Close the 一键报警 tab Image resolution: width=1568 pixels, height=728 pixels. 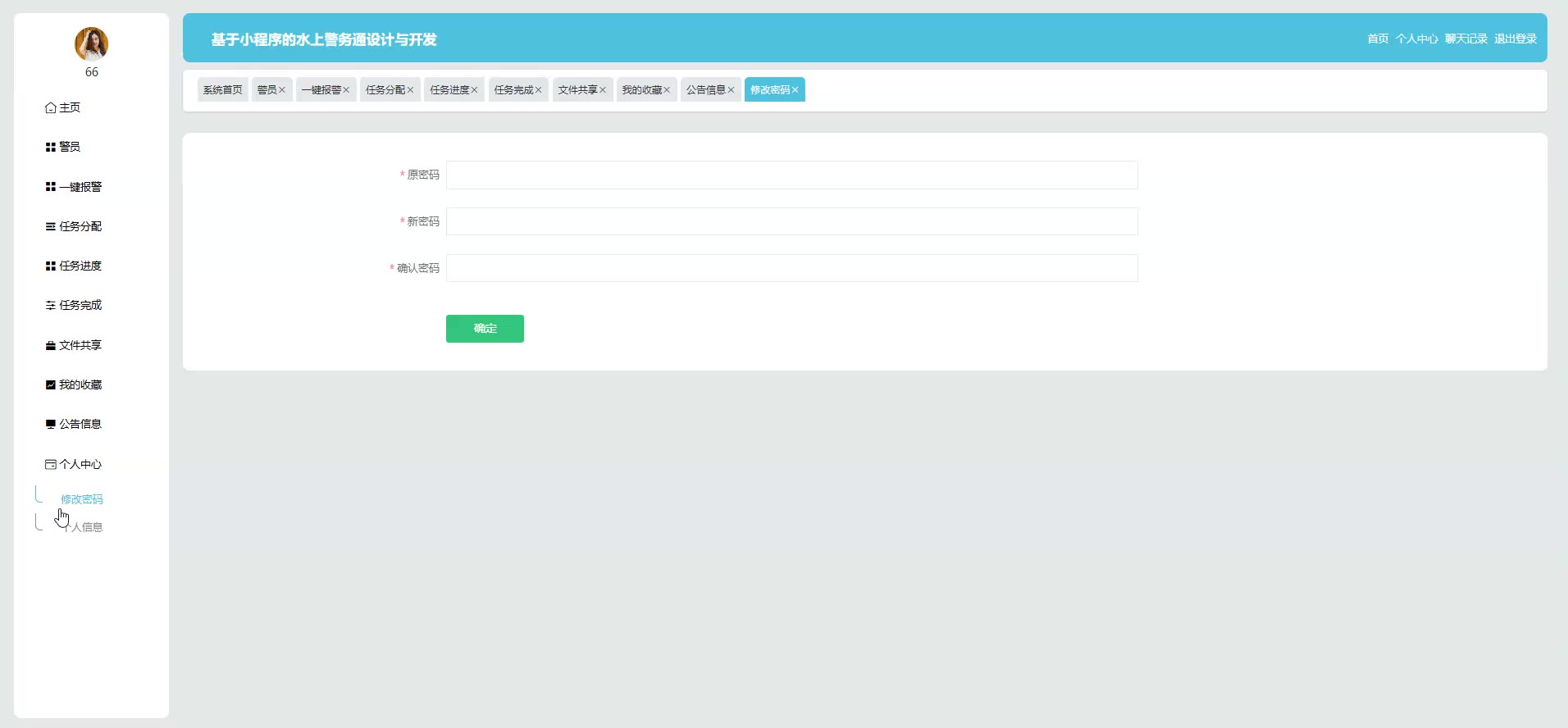346,90
